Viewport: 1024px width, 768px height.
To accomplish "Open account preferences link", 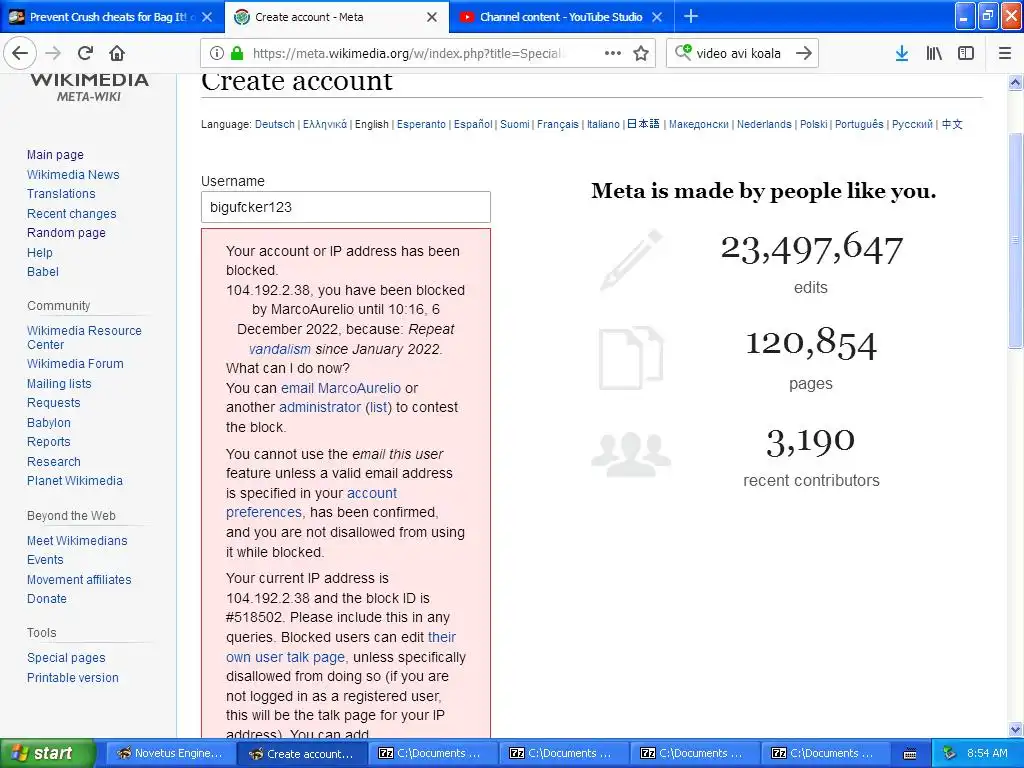I will pyautogui.click(x=312, y=502).
